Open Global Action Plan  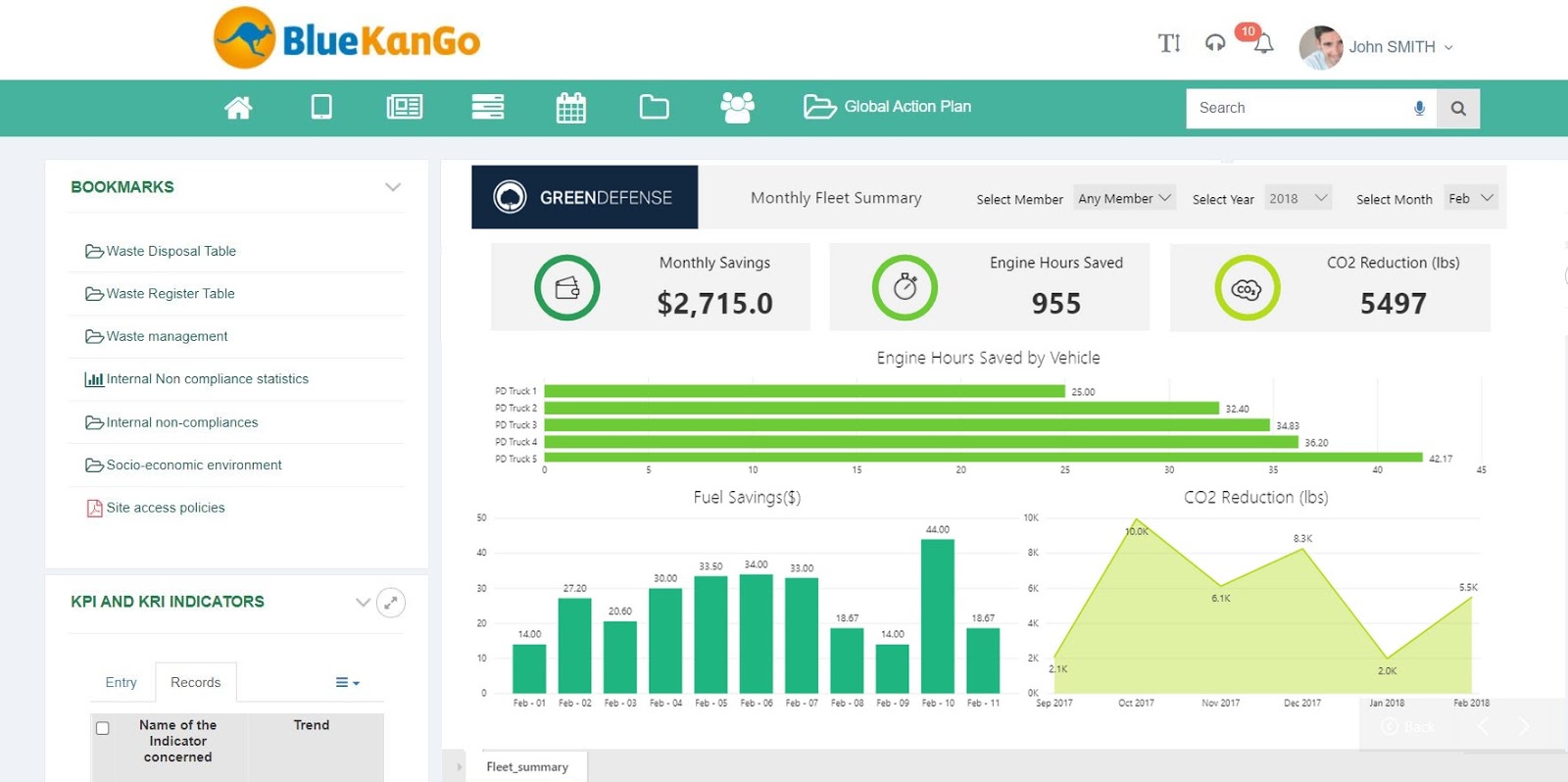[x=888, y=107]
